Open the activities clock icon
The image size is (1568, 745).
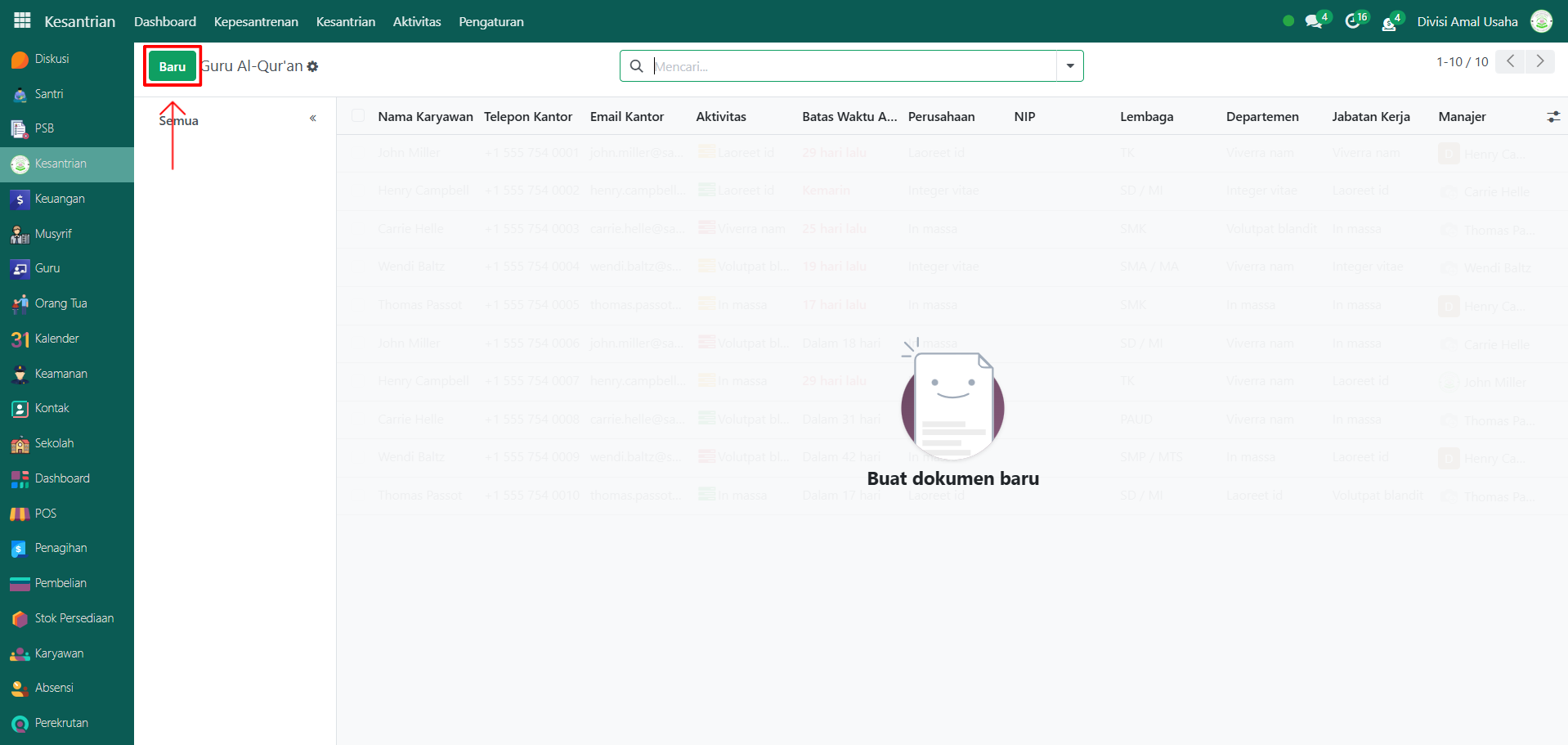1353,22
